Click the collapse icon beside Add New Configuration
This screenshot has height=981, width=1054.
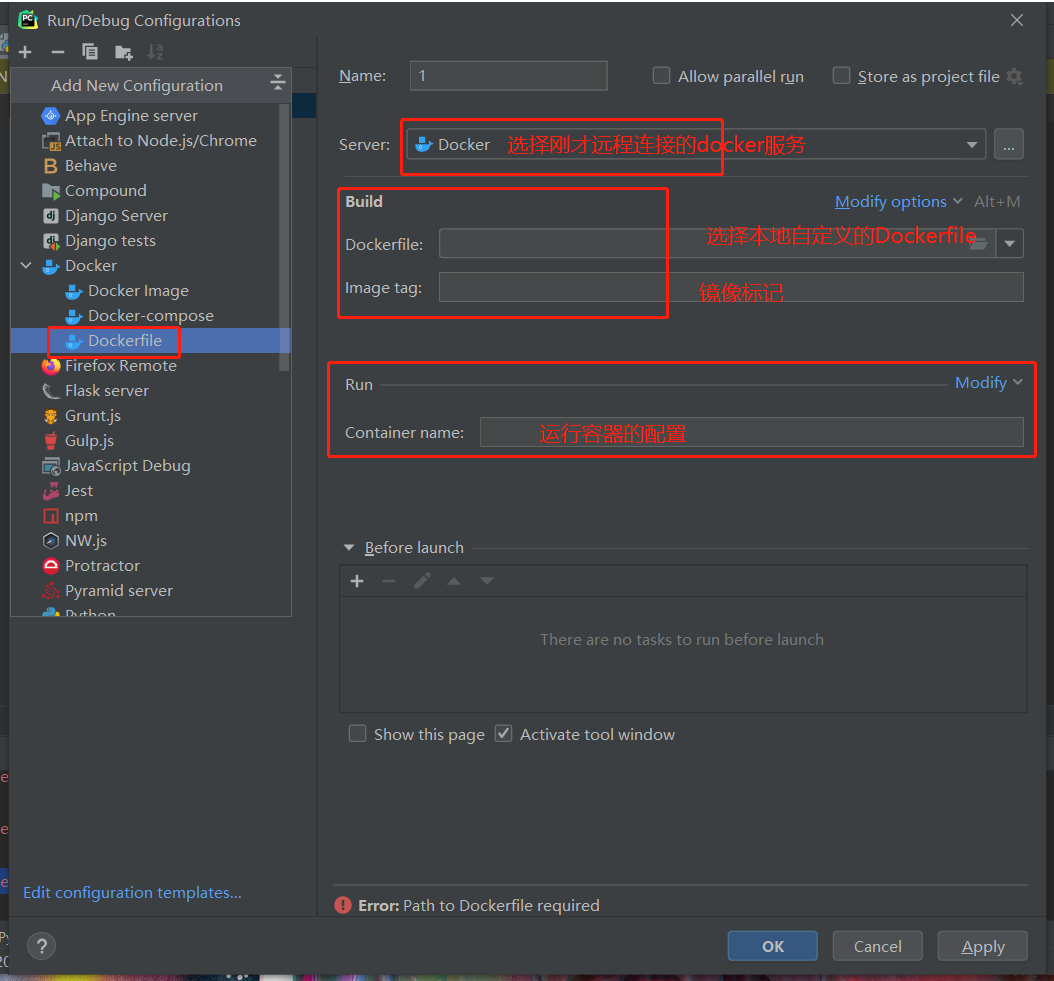pos(278,83)
